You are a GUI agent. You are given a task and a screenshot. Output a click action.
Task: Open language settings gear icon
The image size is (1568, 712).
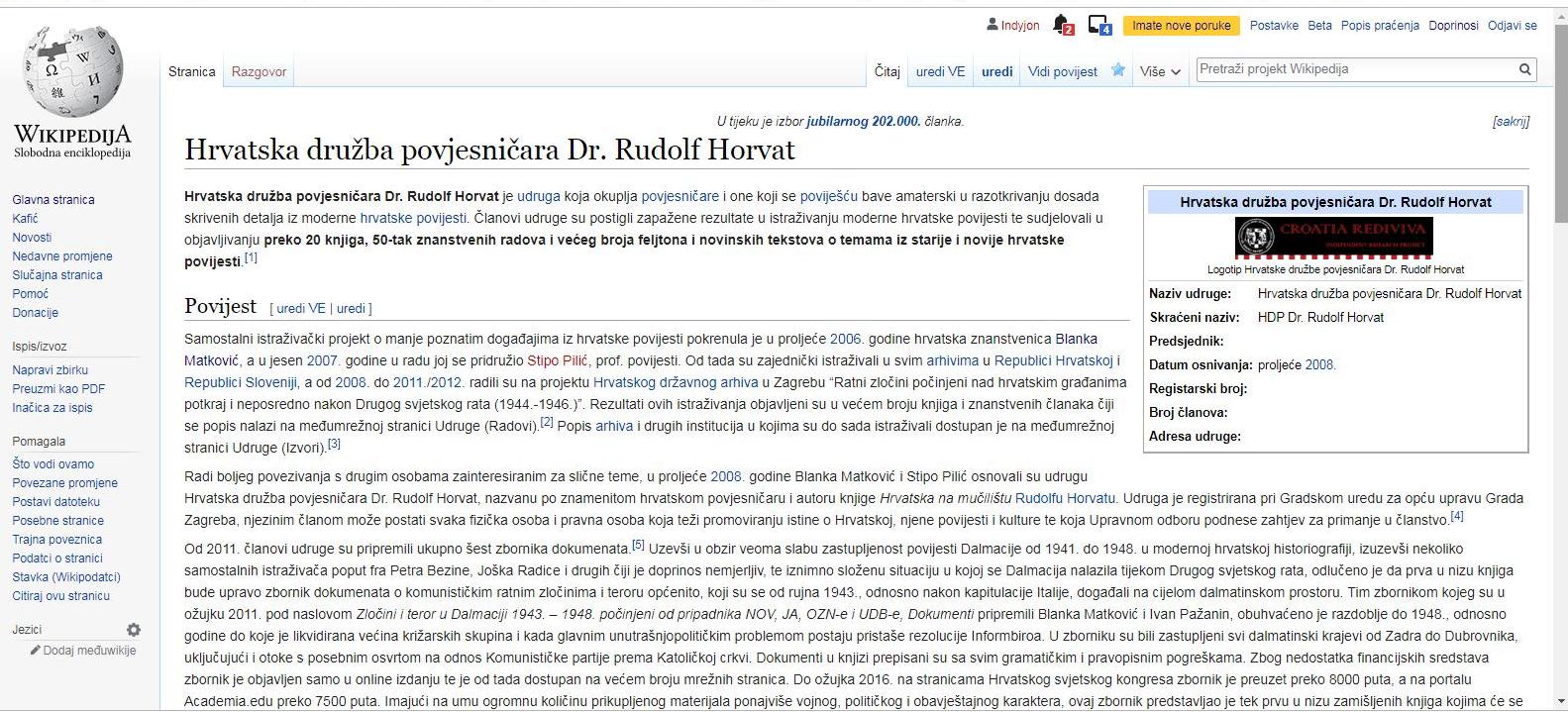point(134,630)
